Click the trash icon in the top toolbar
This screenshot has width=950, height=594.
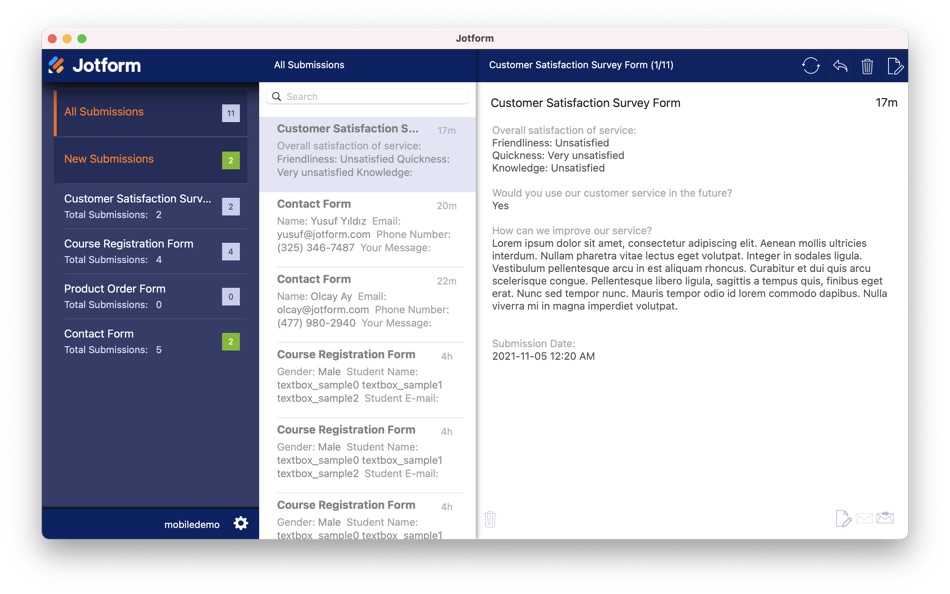pos(867,65)
